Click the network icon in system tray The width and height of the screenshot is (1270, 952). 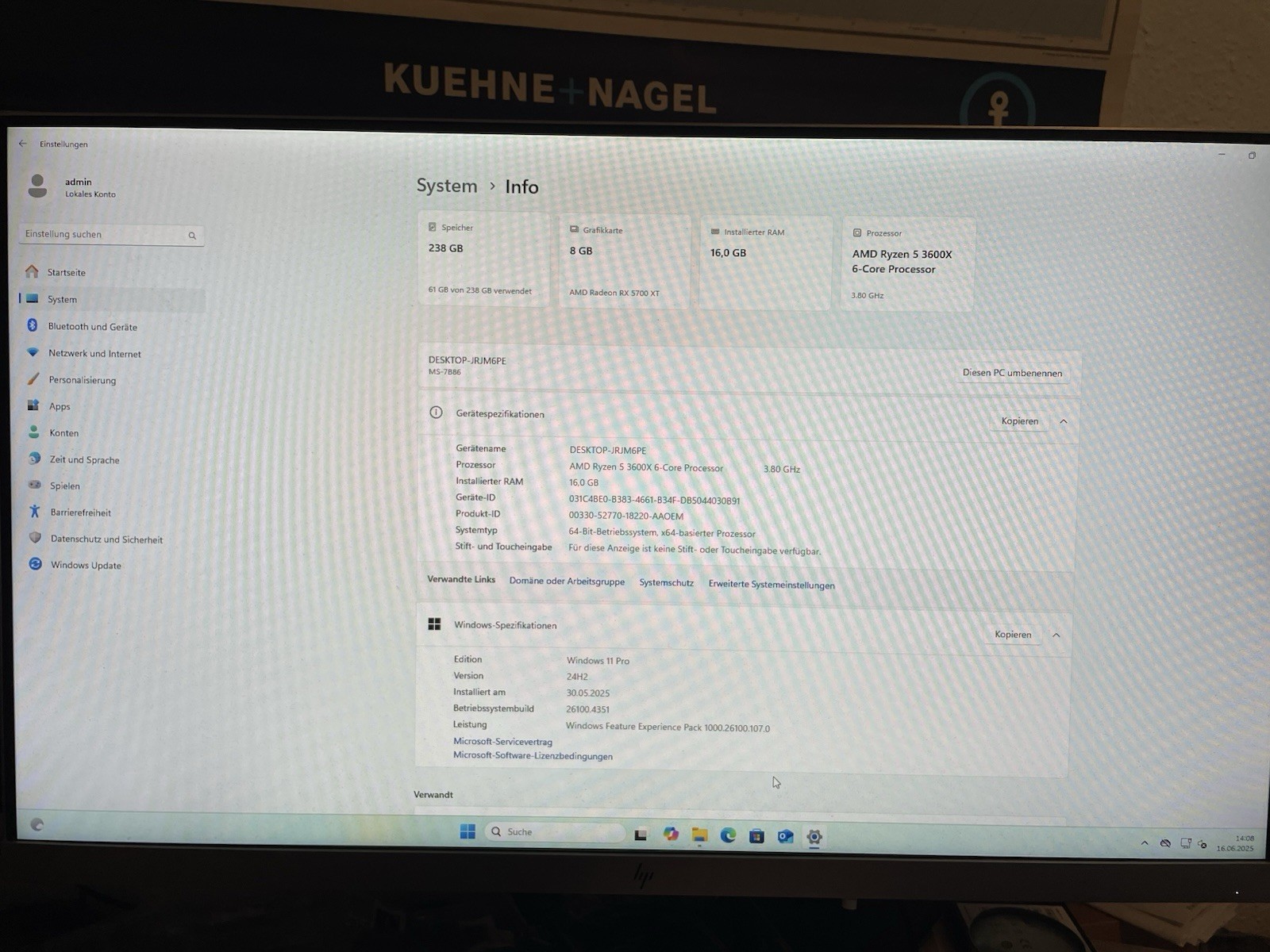tap(1185, 843)
